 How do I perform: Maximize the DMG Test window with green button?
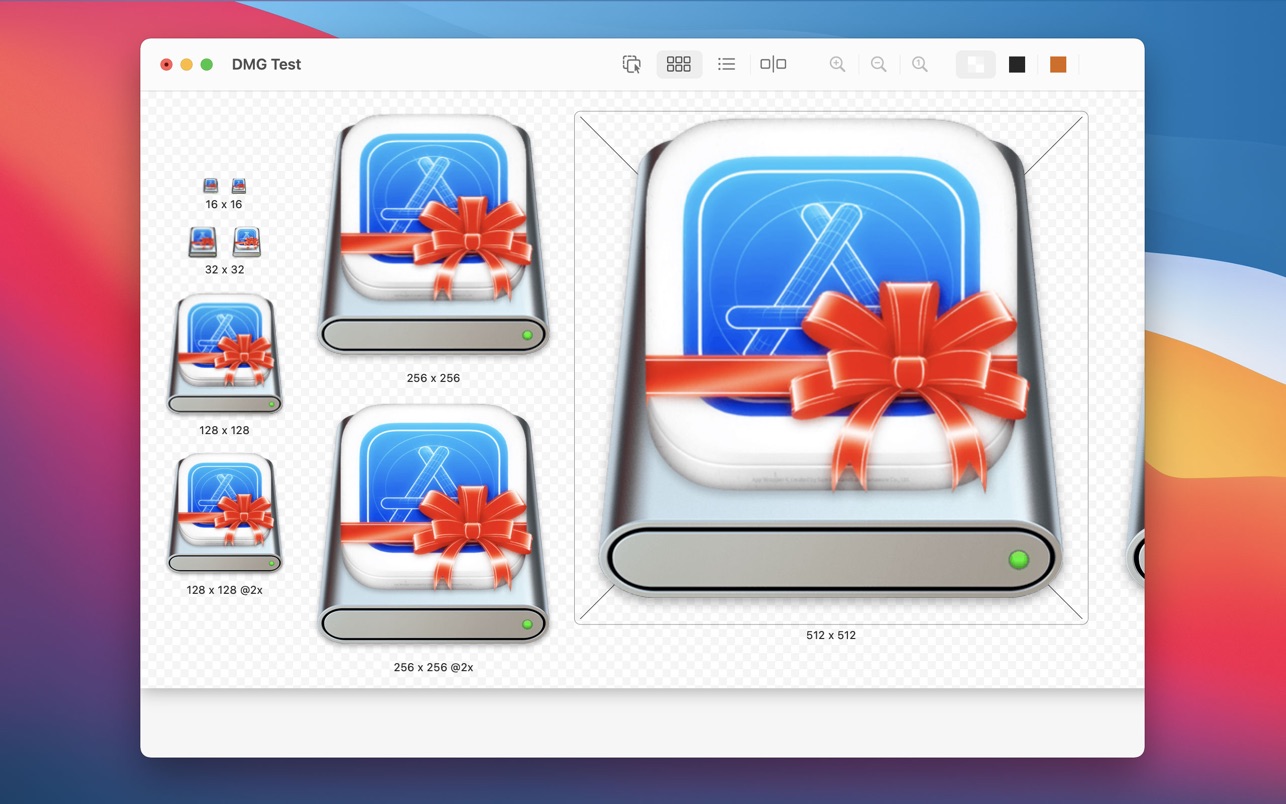[206, 64]
